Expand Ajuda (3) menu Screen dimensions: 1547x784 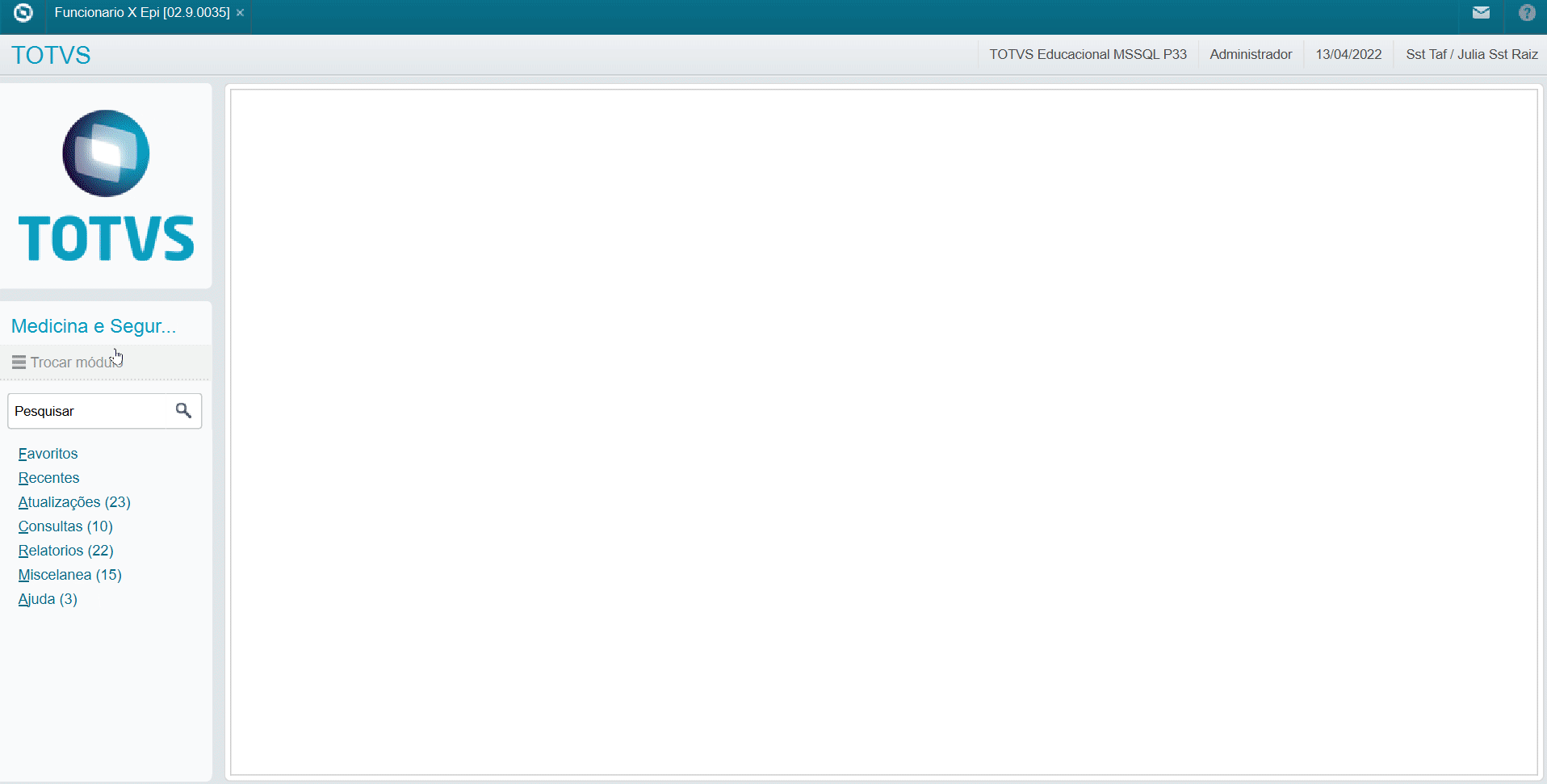pyautogui.click(x=48, y=599)
